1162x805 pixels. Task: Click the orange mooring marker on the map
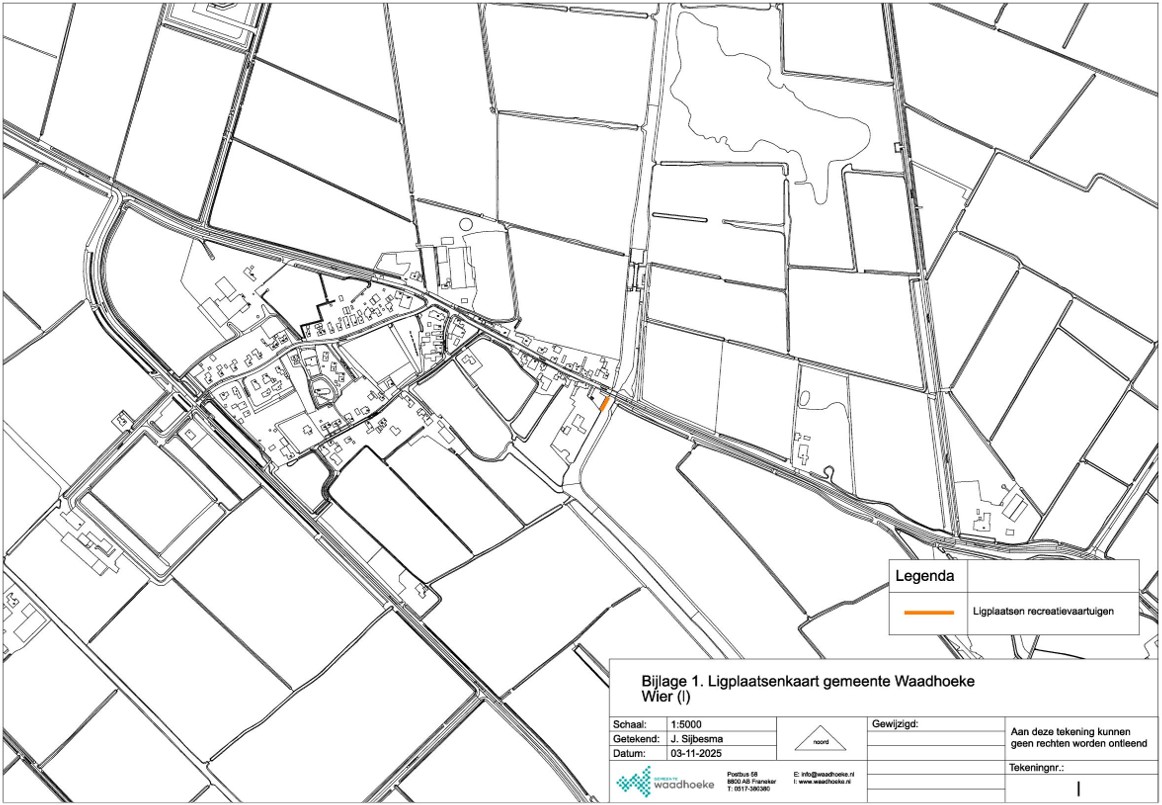click(x=603, y=403)
